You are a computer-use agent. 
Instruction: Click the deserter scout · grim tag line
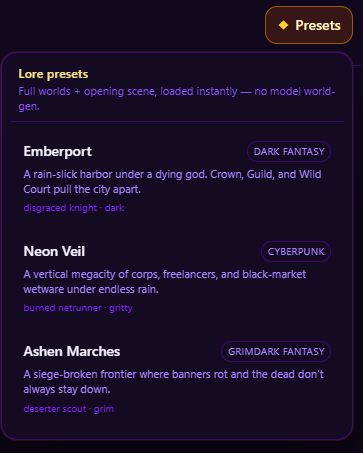click(69, 409)
